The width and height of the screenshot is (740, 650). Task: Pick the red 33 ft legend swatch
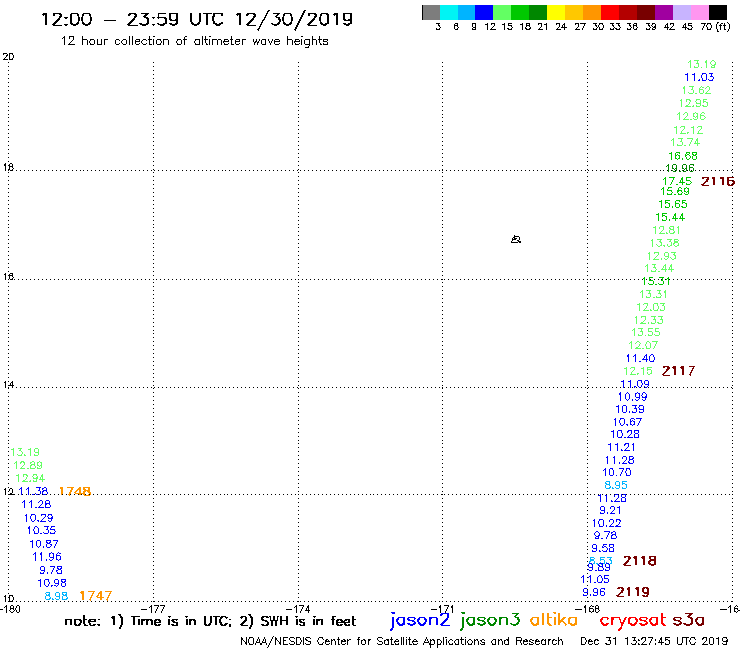click(609, 12)
